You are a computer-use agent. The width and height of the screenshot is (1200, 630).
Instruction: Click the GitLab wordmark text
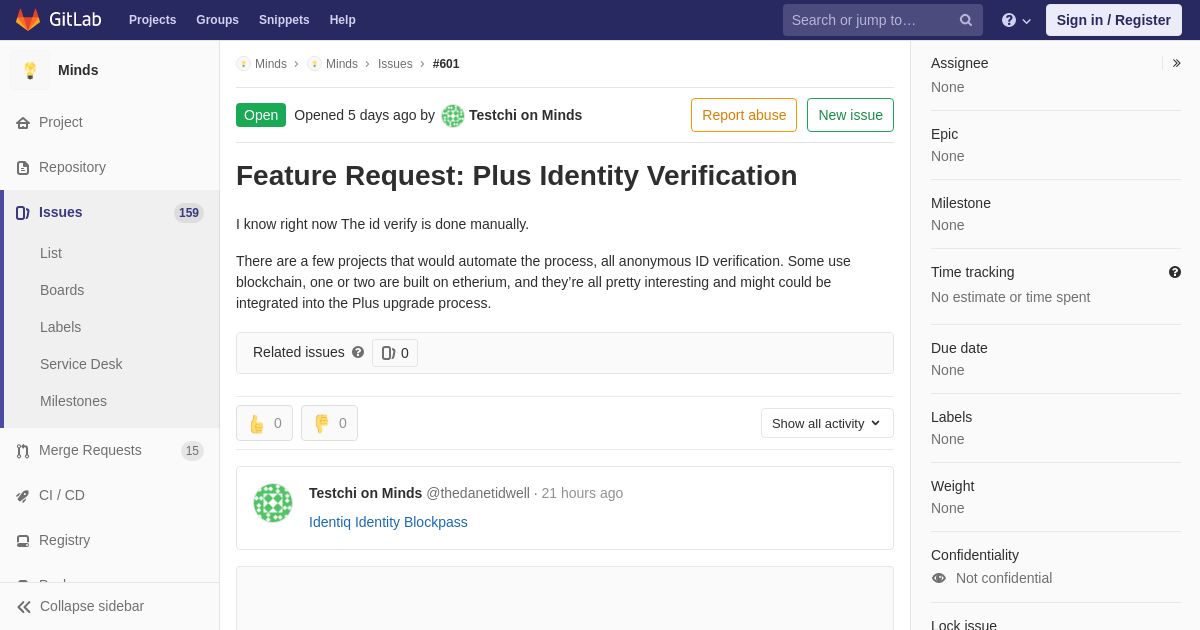click(x=75, y=20)
